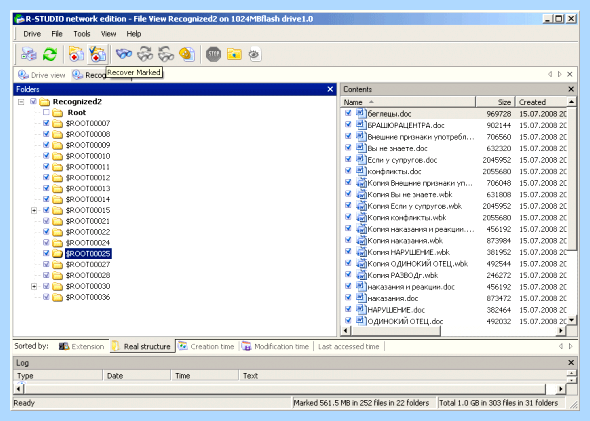Viewport: 590px width, 421px height.
Task: Click the Name column header
Action: pos(408,102)
